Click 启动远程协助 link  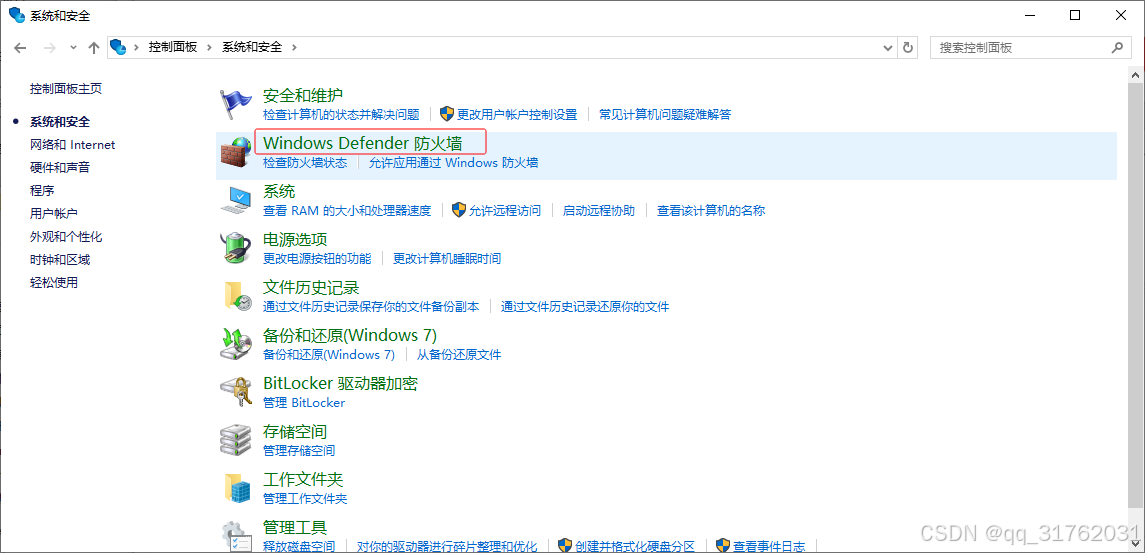(x=599, y=210)
